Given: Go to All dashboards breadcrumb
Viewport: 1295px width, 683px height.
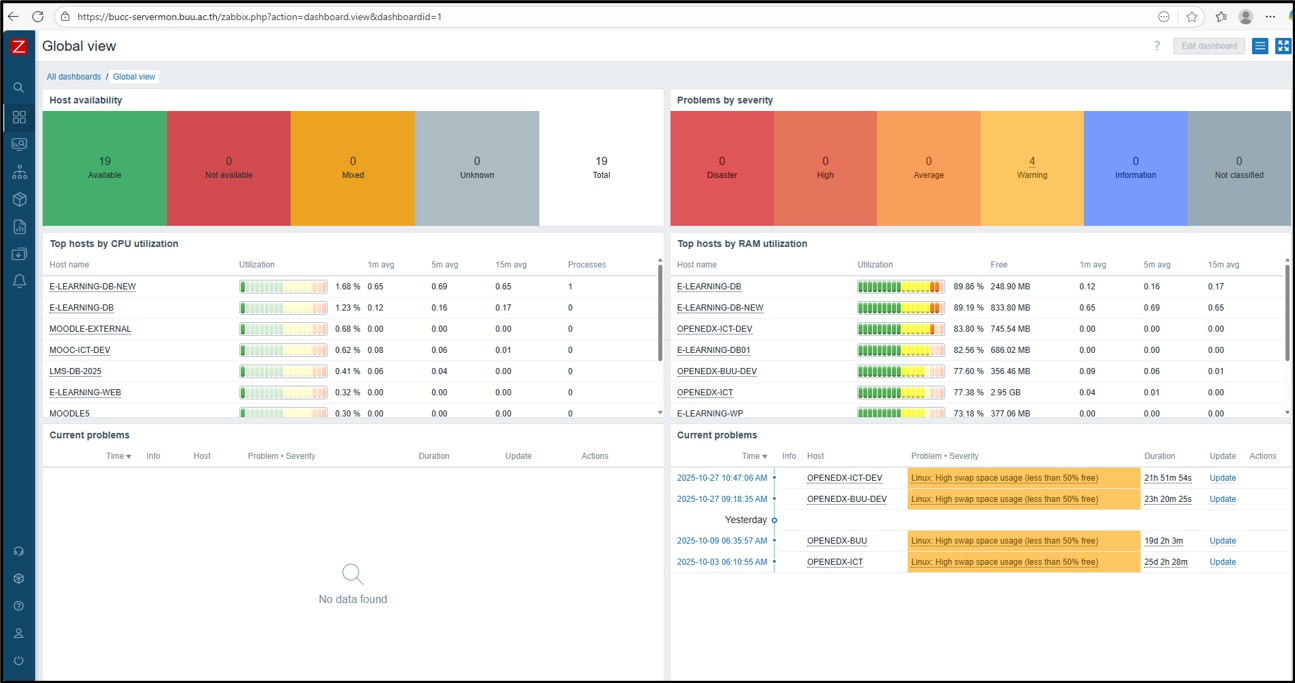Looking at the screenshot, I should click(x=74, y=77).
